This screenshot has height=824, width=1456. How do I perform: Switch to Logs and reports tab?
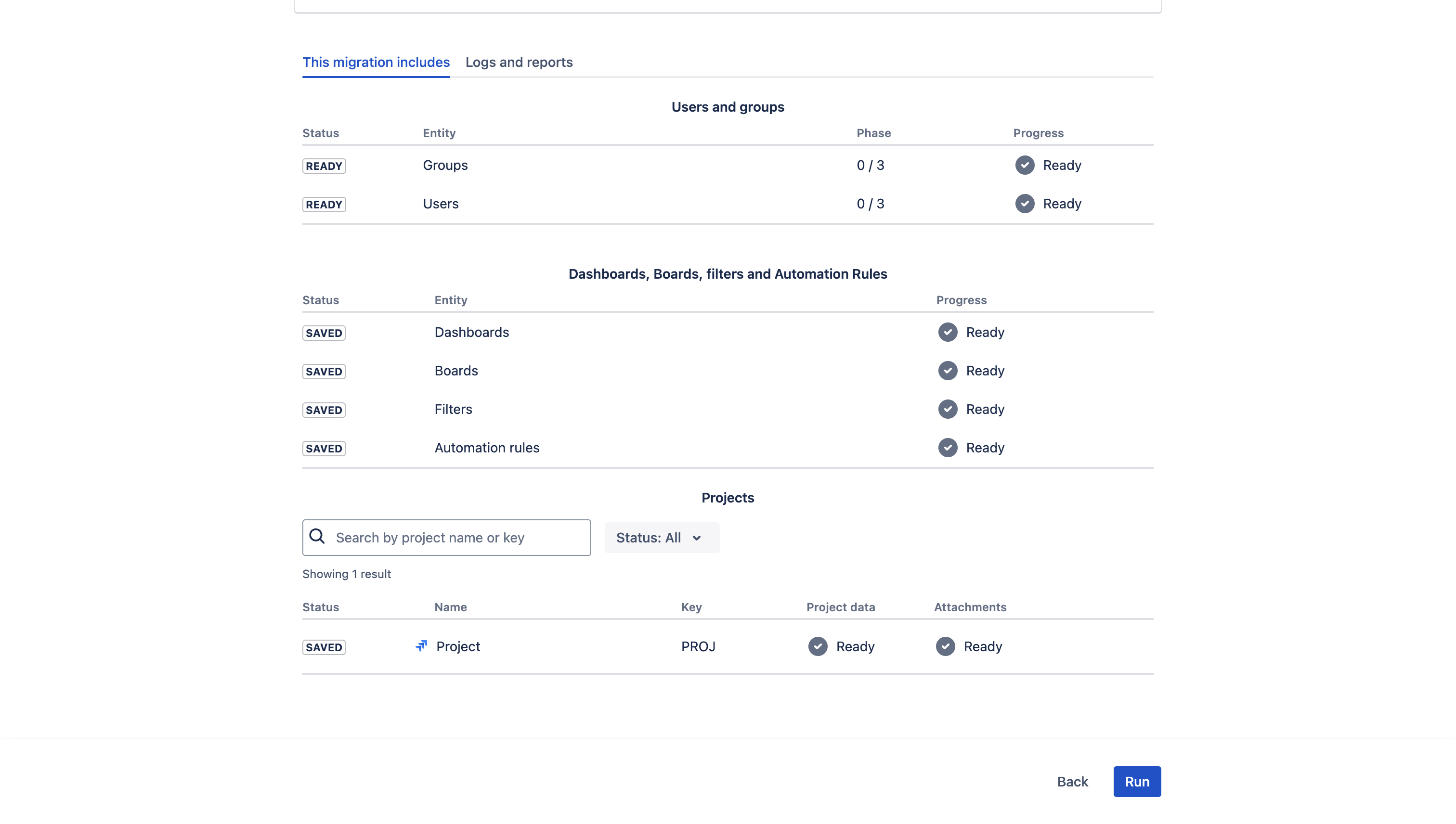pos(519,62)
